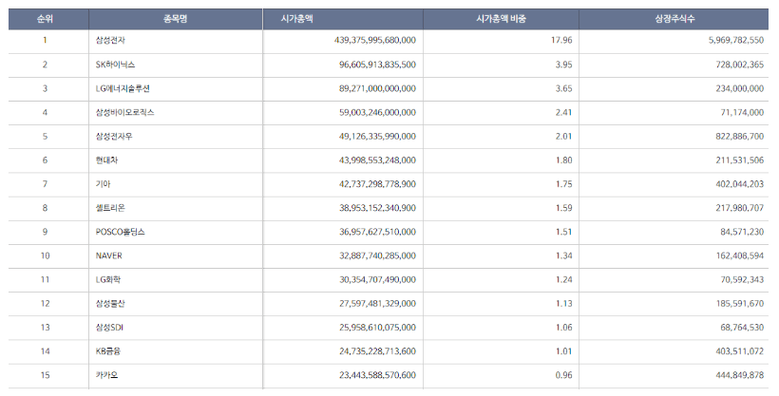Click the 셀트리온 stock name
The height and width of the screenshot is (396, 779).
click(x=110, y=208)
